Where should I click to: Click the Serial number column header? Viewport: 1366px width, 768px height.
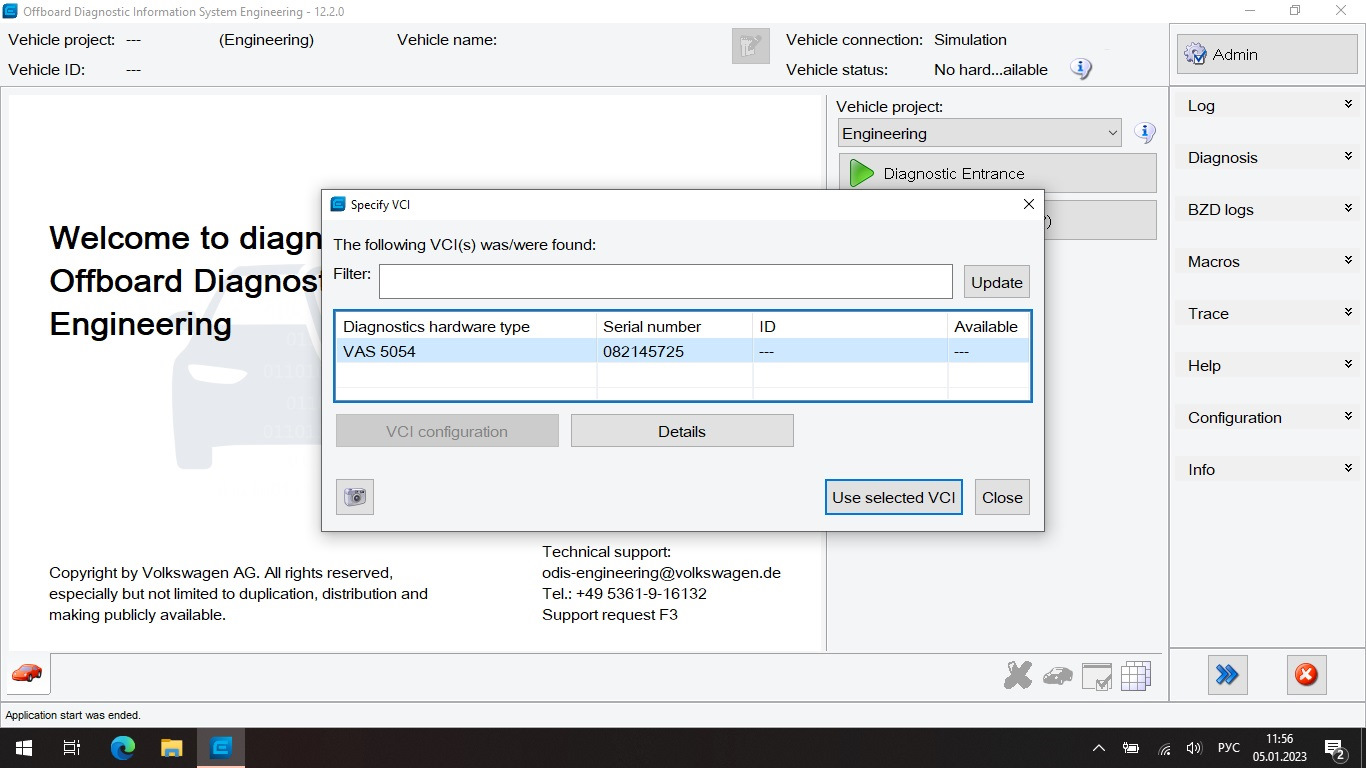tap(675, 326)
